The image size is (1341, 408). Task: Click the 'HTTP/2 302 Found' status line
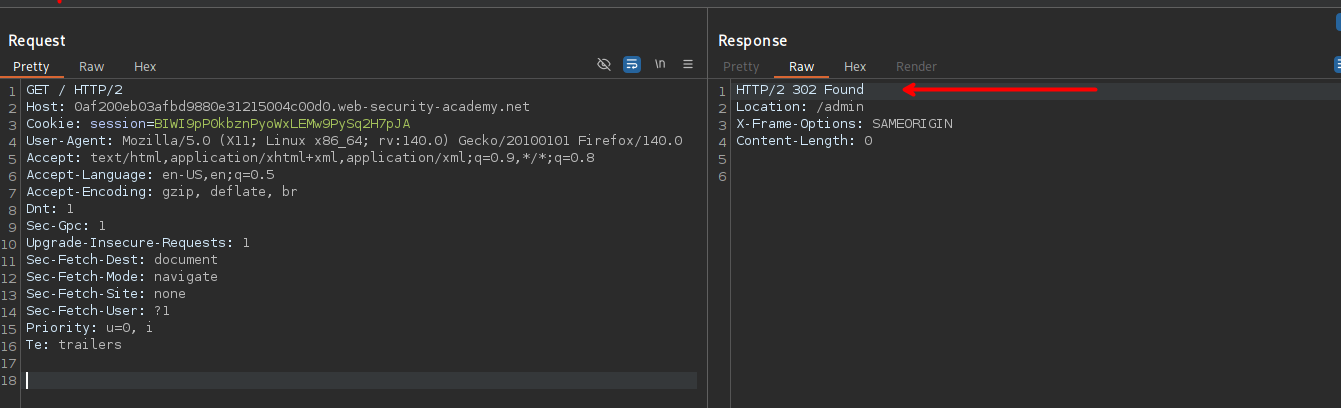click(x=799, y=90)
